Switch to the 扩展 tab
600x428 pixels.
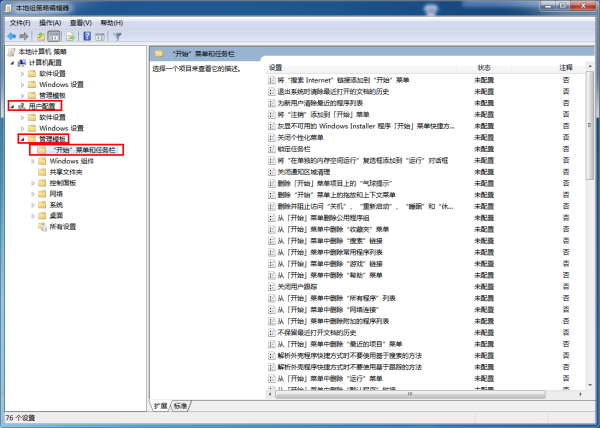coord(160,406)
